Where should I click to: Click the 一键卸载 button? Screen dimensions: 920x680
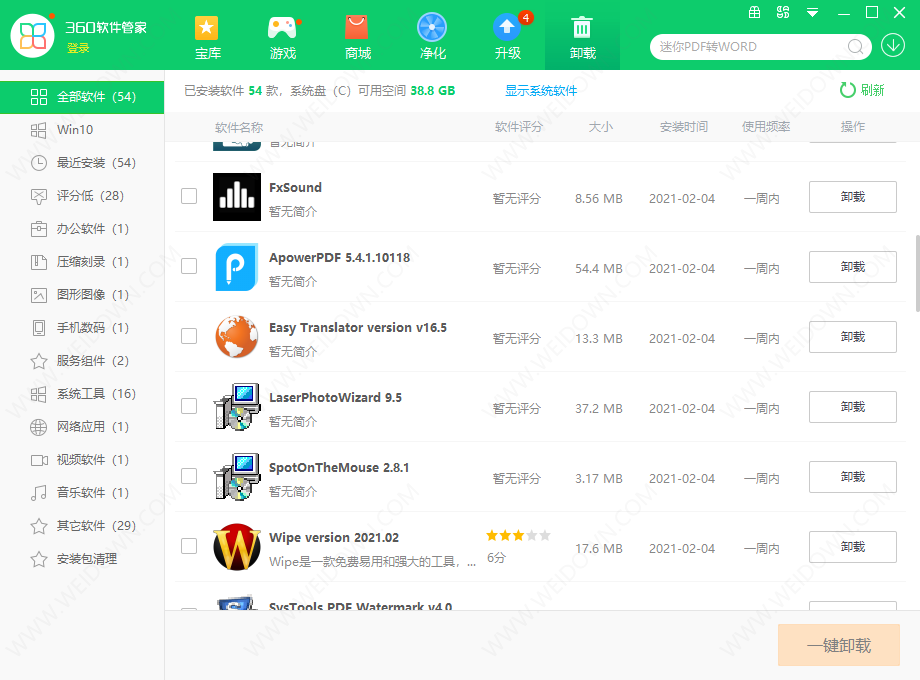click(x=838, y=645)
